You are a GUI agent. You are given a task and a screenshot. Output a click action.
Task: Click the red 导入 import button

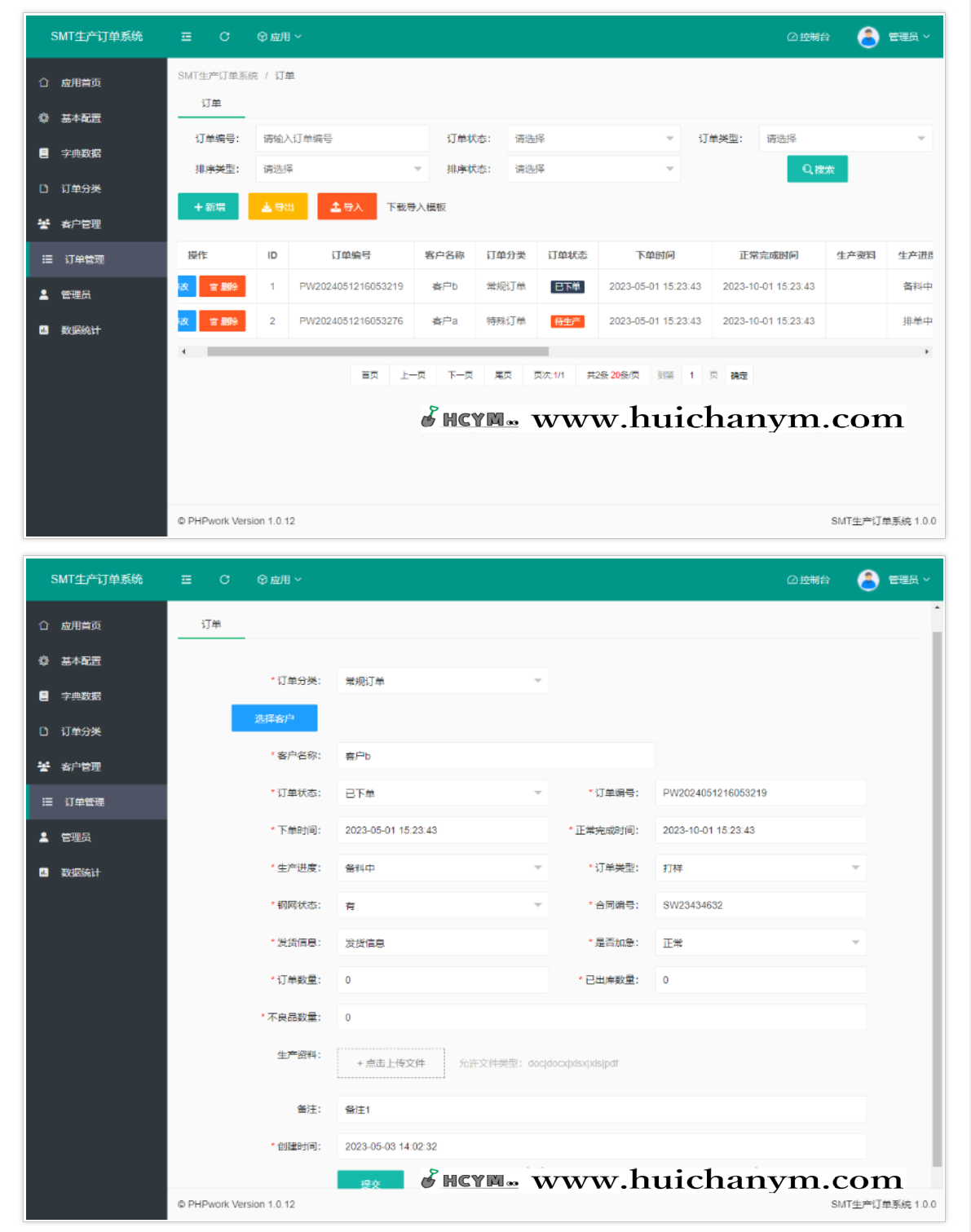coord(346,207)
